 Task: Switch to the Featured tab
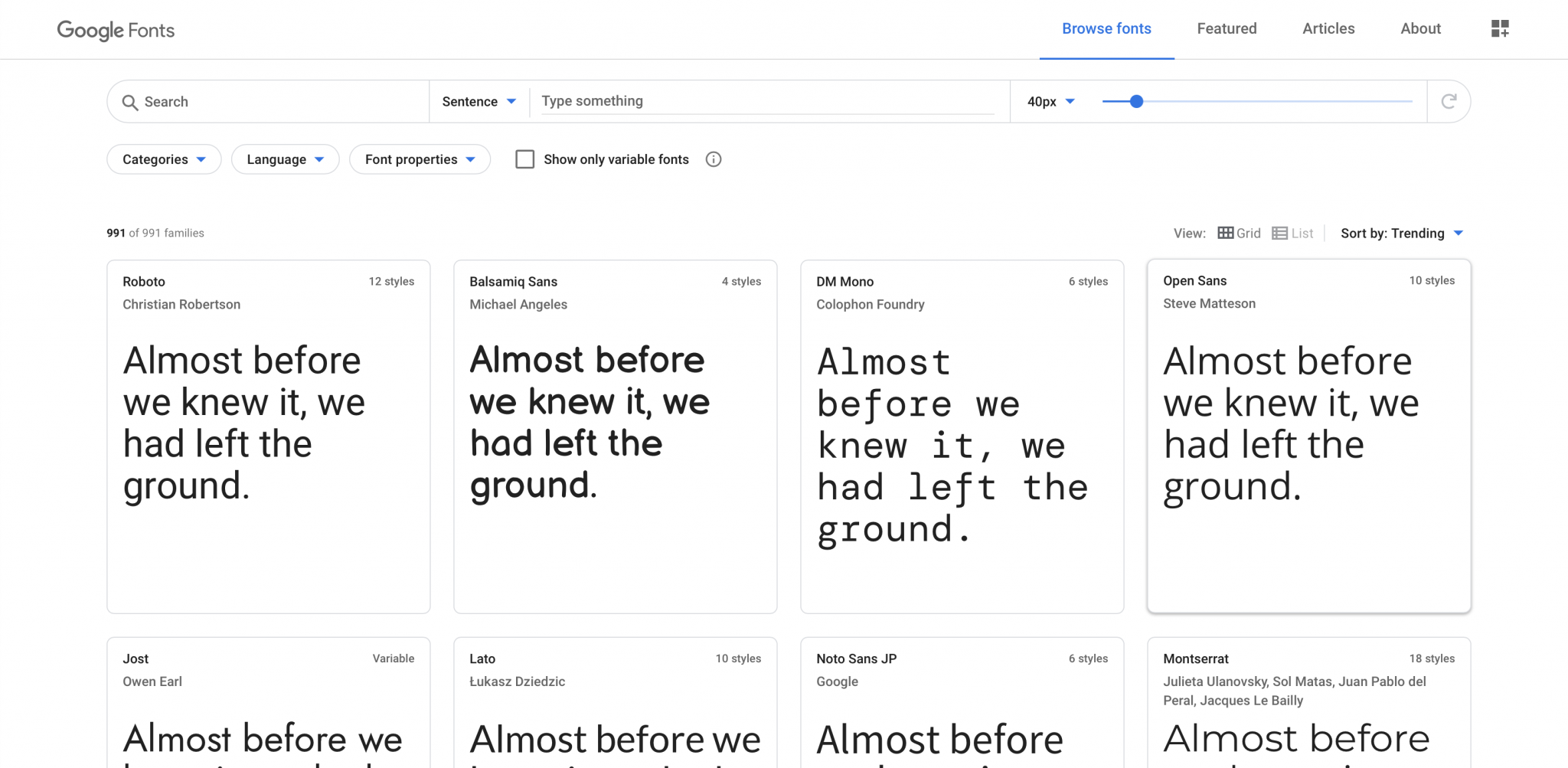click(1226, 28)
